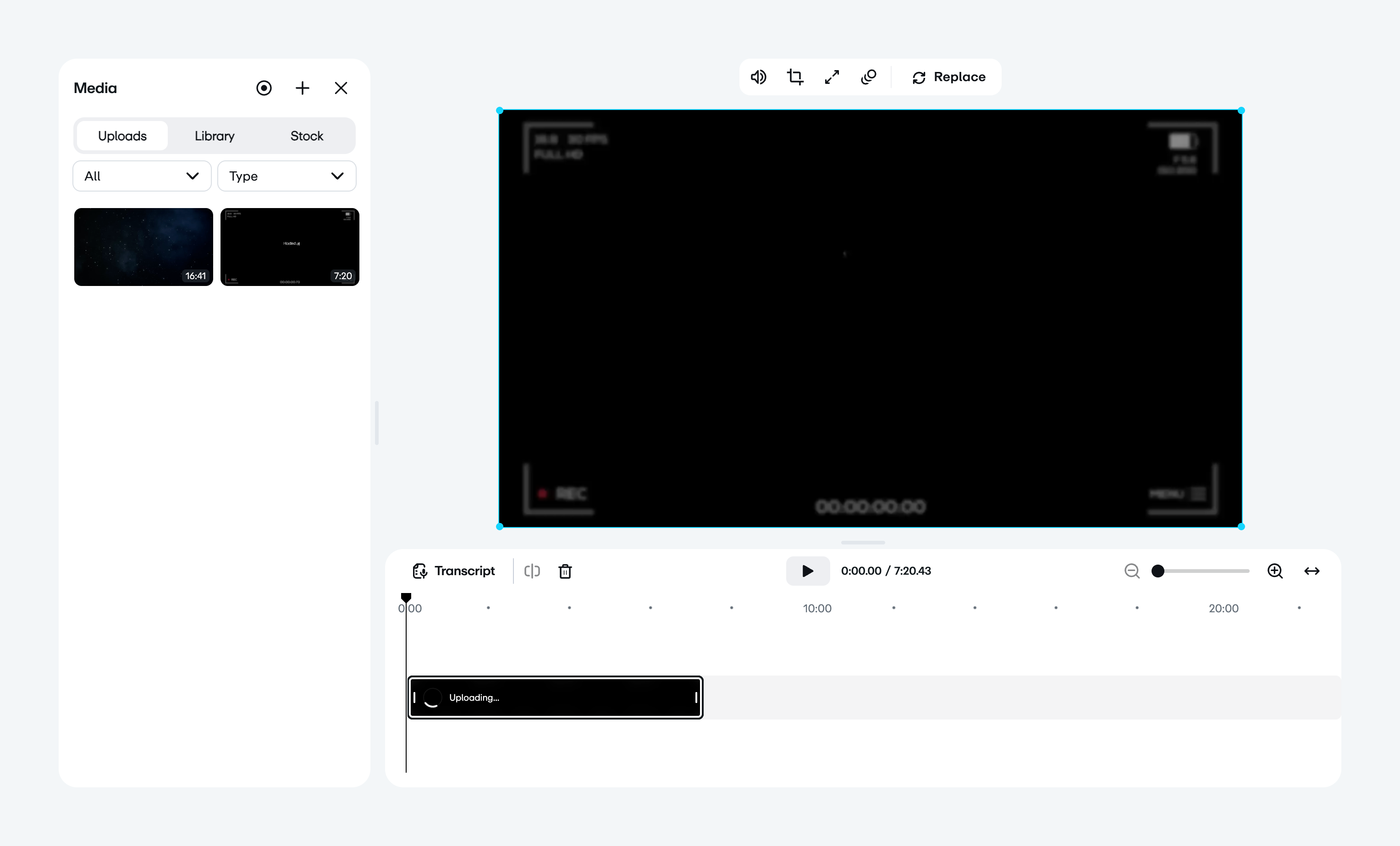
Task: Select the 16:41 starfield video thumbnail
Action: [143, 247]
